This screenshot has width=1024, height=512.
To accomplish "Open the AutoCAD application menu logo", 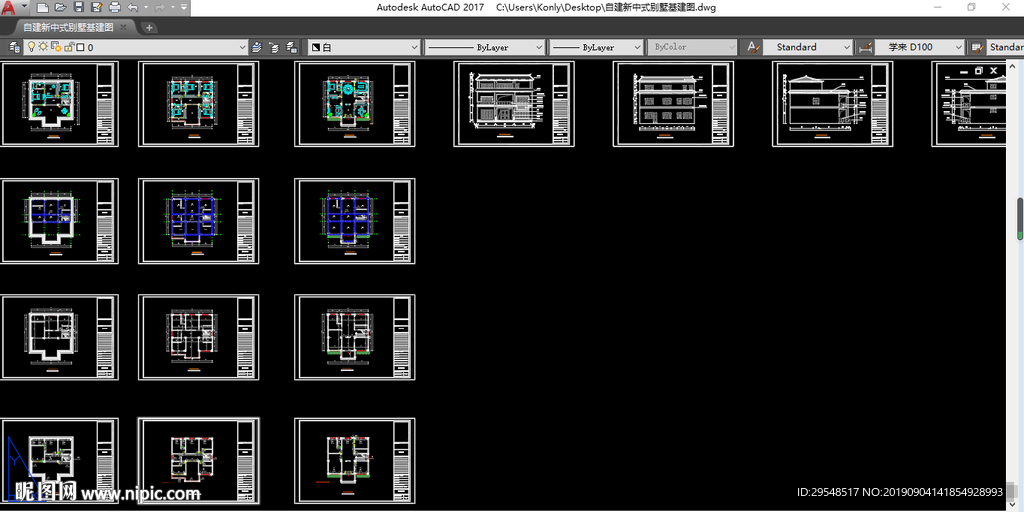I will click(x=10, y=8).
